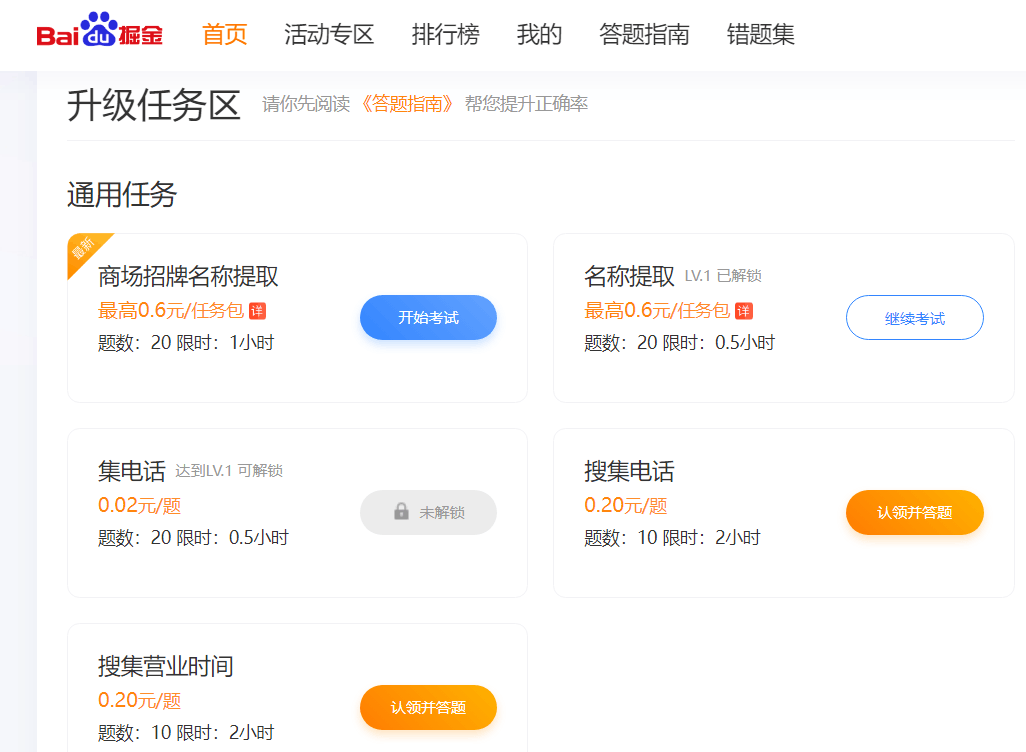The image size is (1026, 752).
Task: Click the 0.02元/题 price text
Action: tap(139, 505)
